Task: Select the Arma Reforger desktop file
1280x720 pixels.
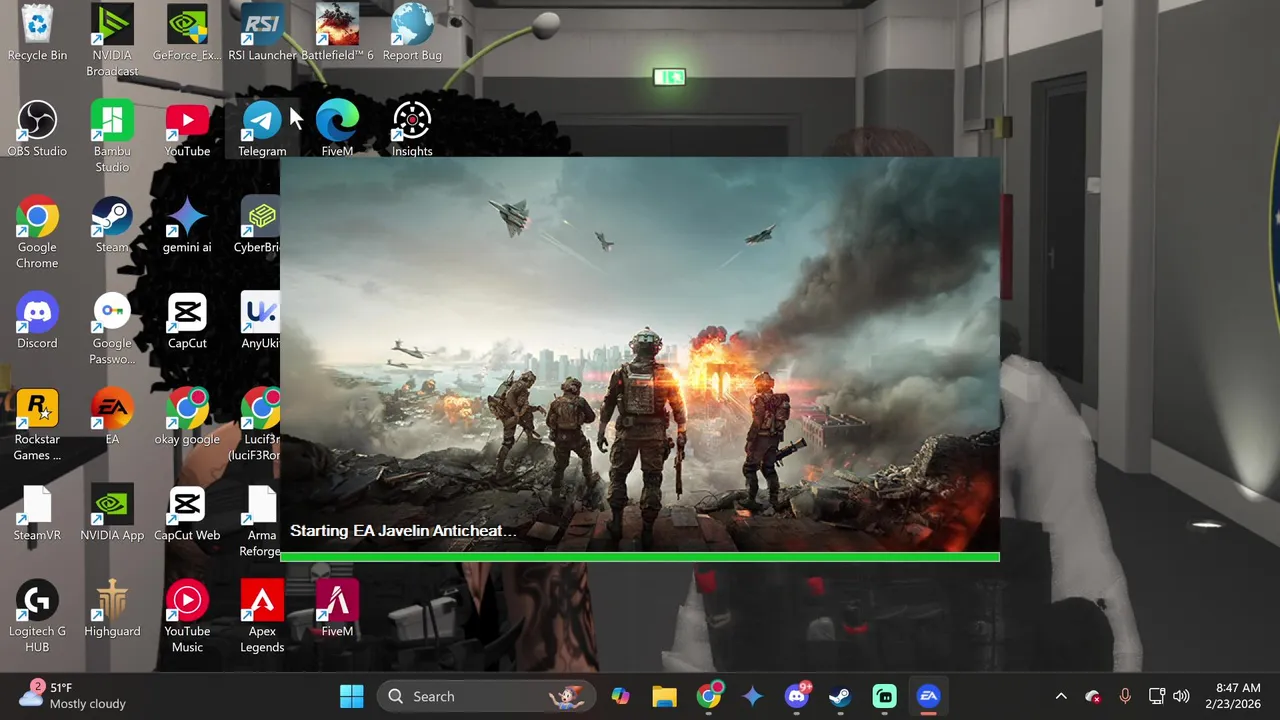Action: point(260,521)
